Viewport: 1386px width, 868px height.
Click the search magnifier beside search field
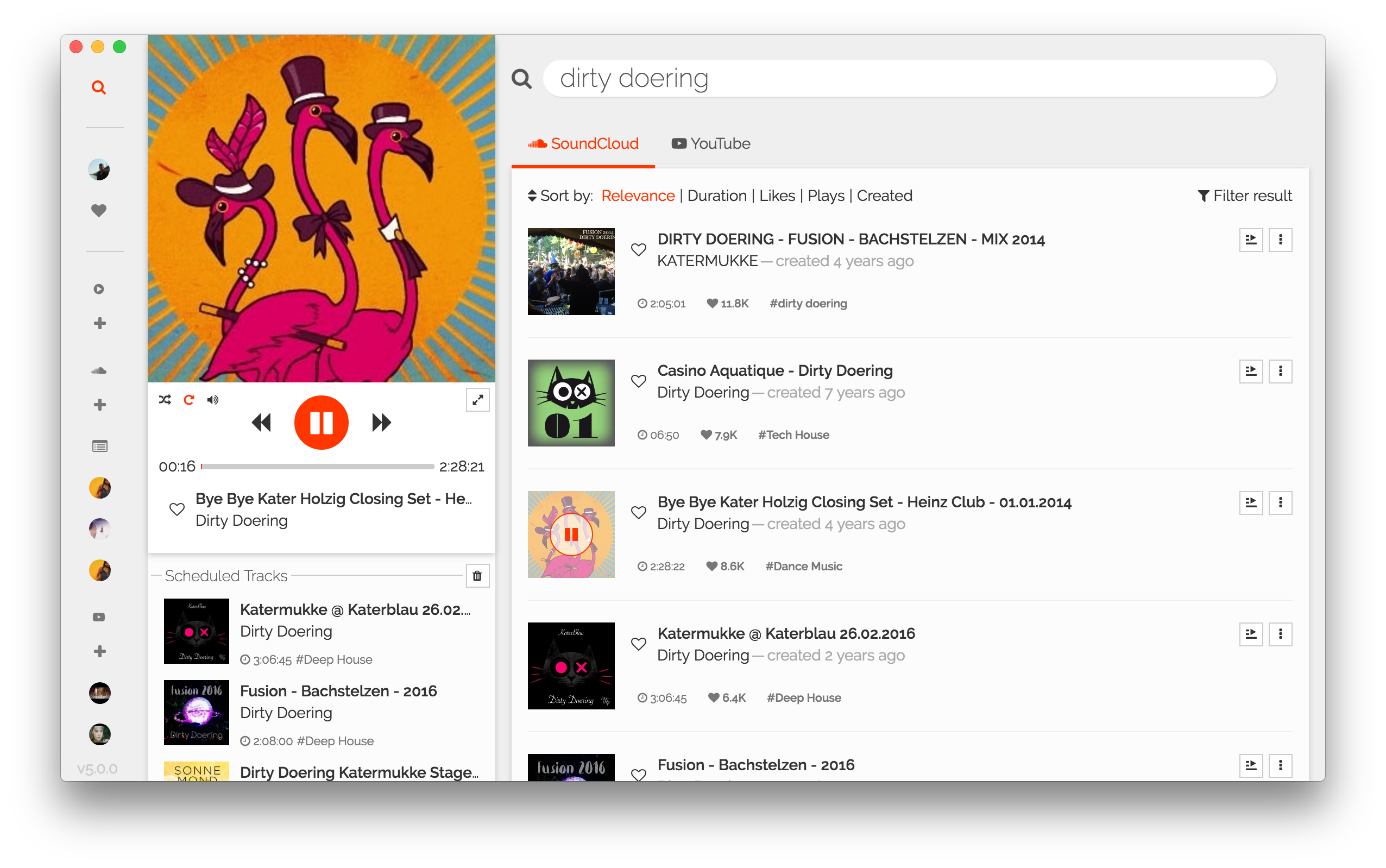coord(521,79)
